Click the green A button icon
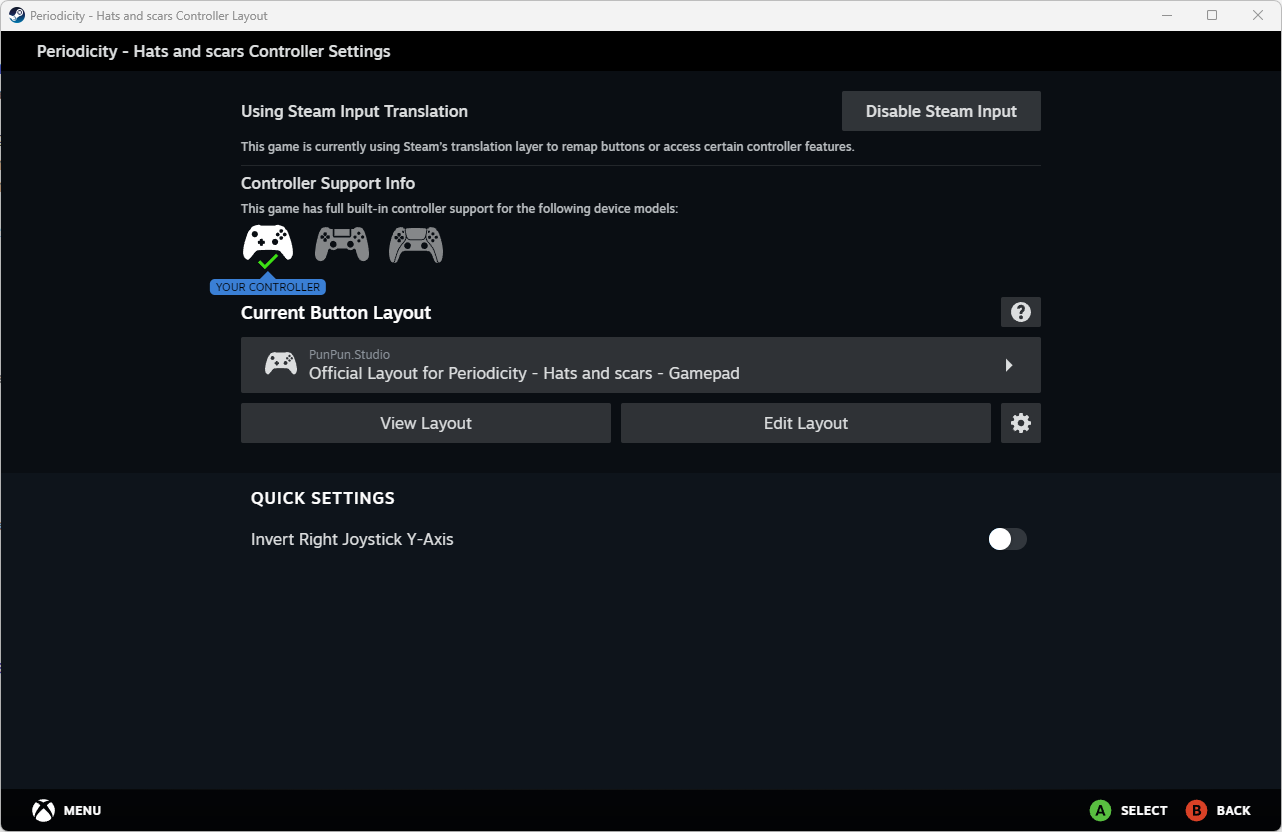 tap(1100, 810)
